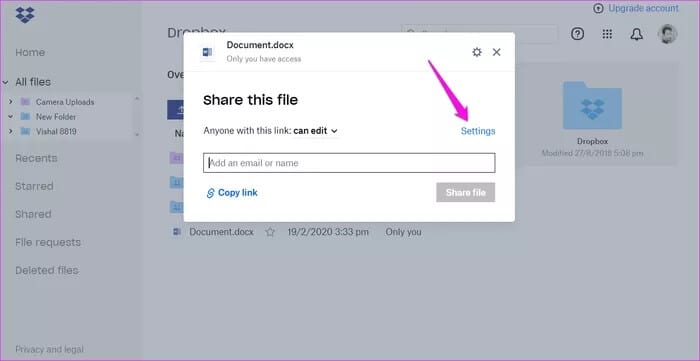Open File requests in sidebar
Viewport: 700px width, 361px height.
(48, 242)
